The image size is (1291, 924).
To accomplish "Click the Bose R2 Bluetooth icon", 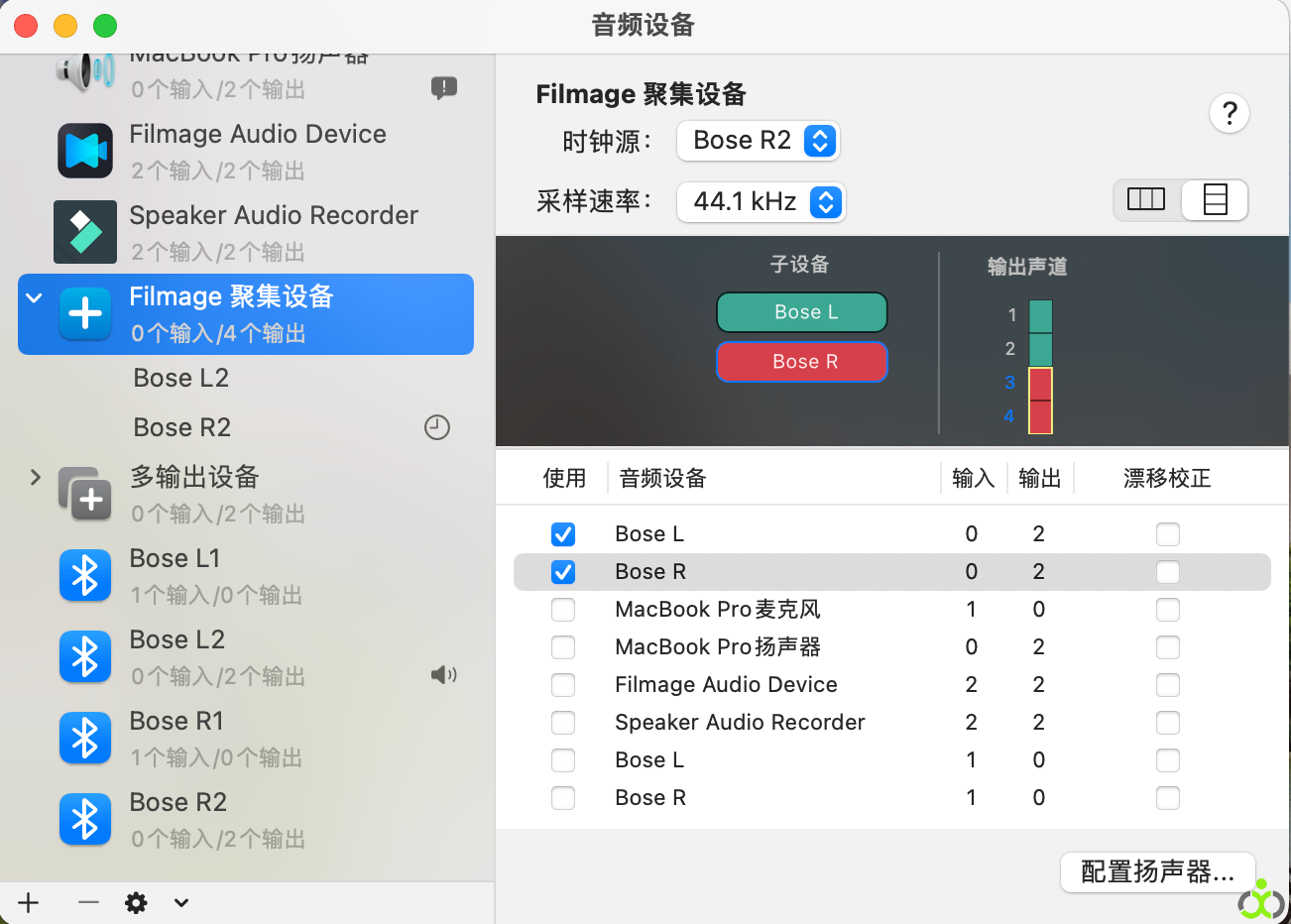I will point(85,820).
